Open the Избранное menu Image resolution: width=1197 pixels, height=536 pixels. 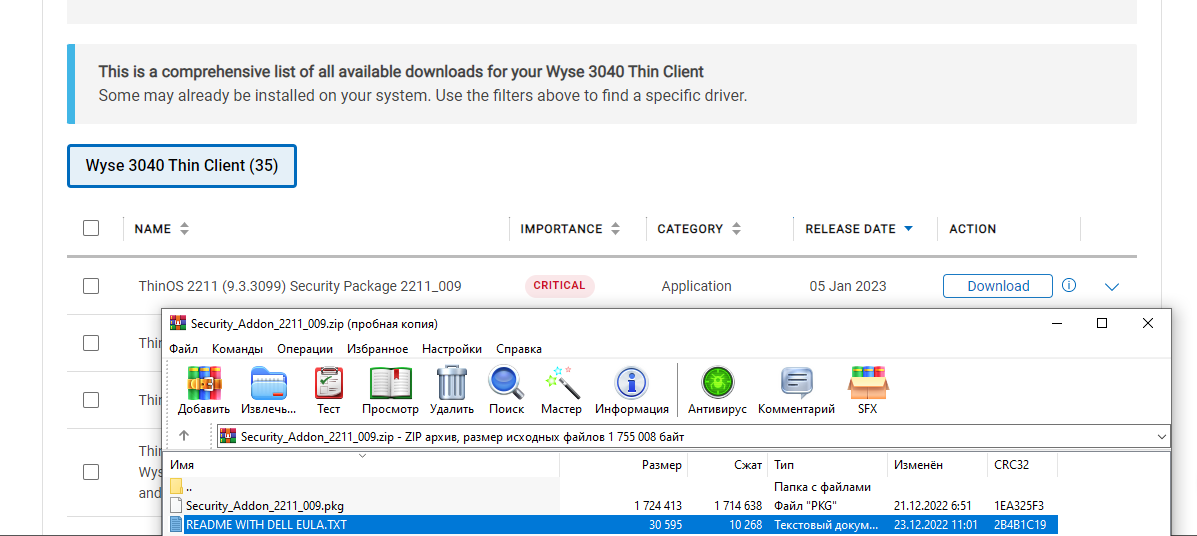pyautogui.click(x=377, y=349)
